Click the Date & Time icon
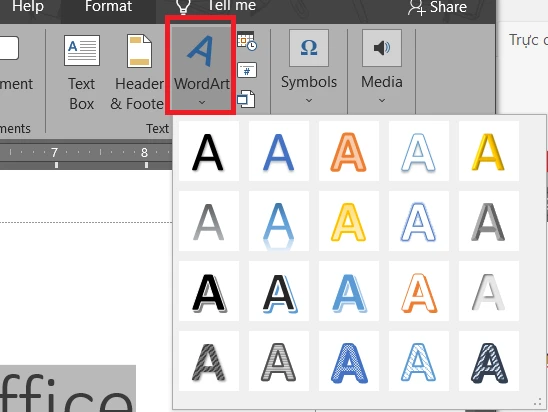Image resolution: width=548 pixels, height=412 pixels. pyautogui.click(x=247, y=41)
